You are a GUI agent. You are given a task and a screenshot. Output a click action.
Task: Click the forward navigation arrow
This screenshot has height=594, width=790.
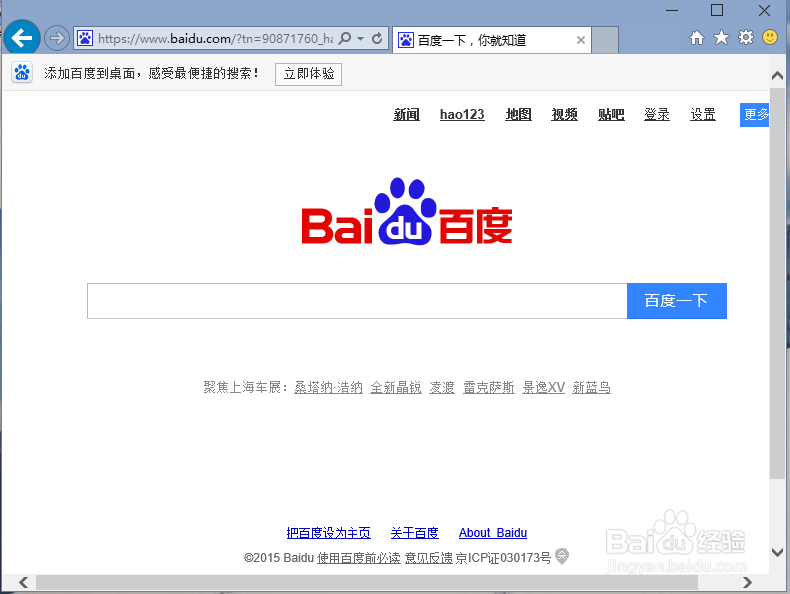coord(56,38)
